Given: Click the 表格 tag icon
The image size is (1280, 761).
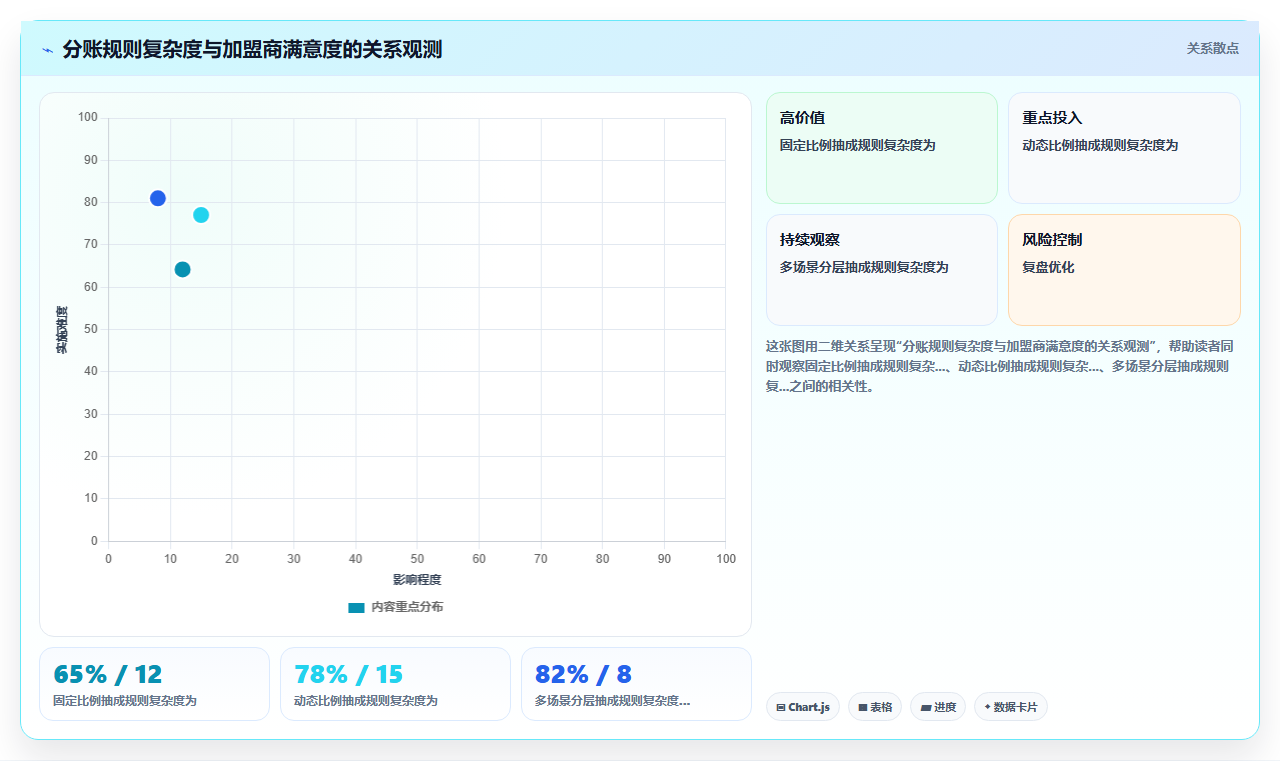Looking at the screenshot, I should [862, 708].
